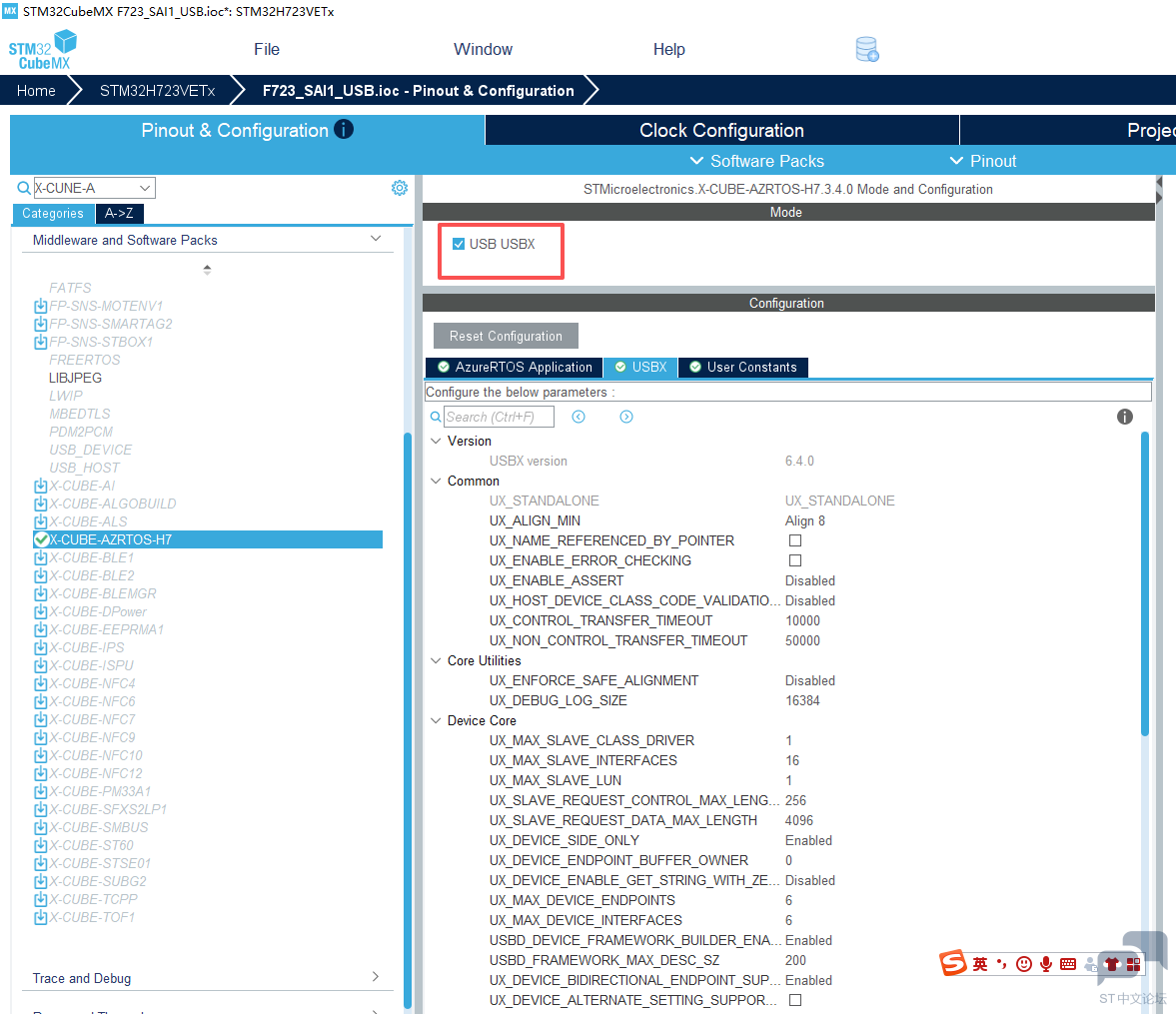Click UX_CONTROL_TRANSFER_TIMEOUT value 10000
Viewport: 1176px width, 1014px height.
[802, 620]
